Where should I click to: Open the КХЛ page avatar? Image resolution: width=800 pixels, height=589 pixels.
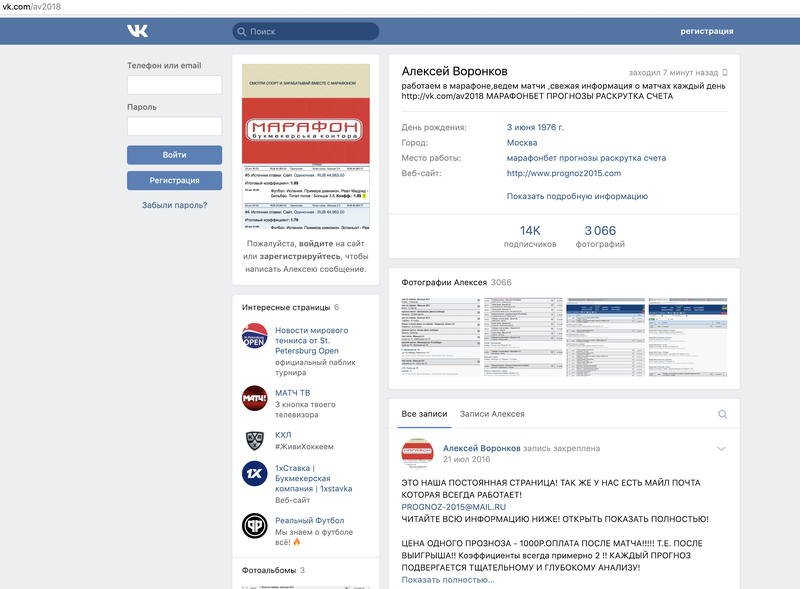click(x=255, y=440)
